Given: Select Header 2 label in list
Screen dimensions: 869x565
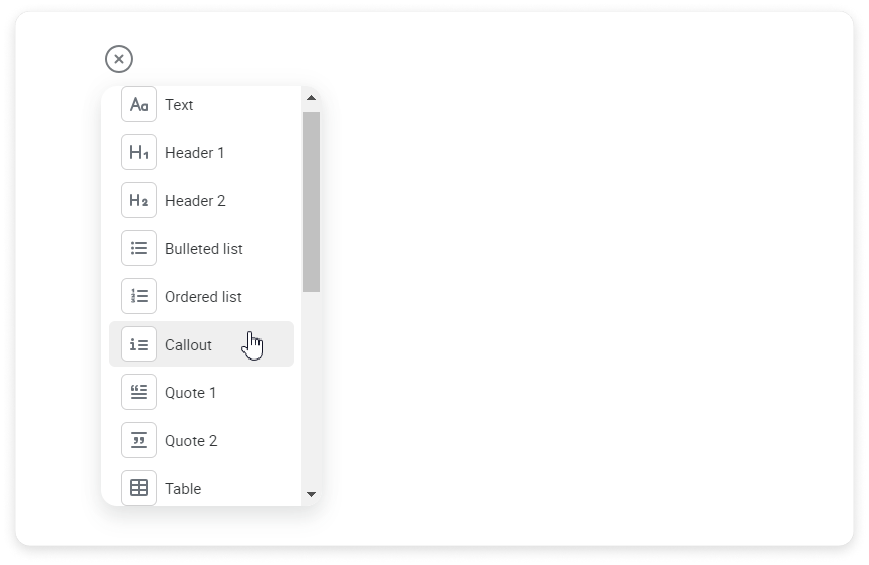Looking at the screenshot, I should point(195,201).
